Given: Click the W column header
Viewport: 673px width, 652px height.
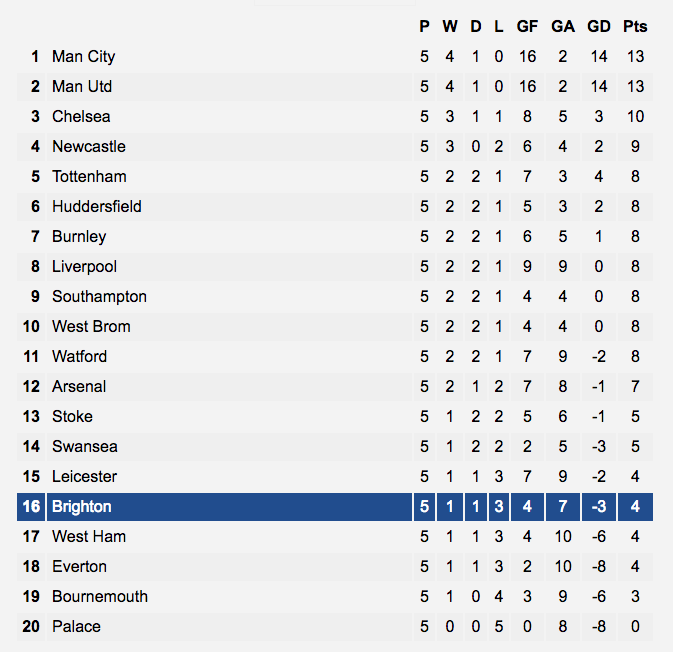Looking at the screenshot, I should pyautogui.click(x=450, y=26).
